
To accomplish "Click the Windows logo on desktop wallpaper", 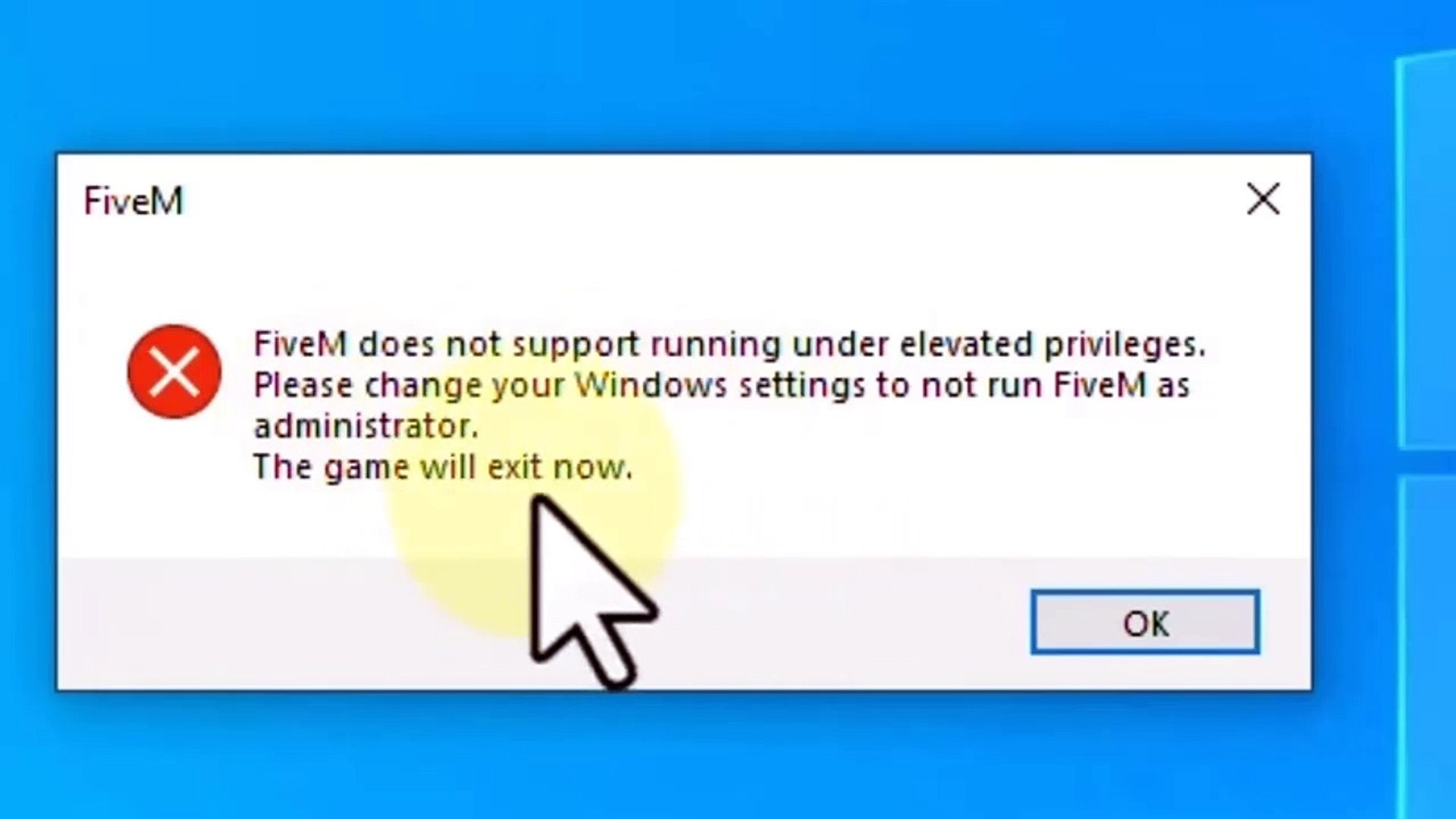I will [1426, 425].
